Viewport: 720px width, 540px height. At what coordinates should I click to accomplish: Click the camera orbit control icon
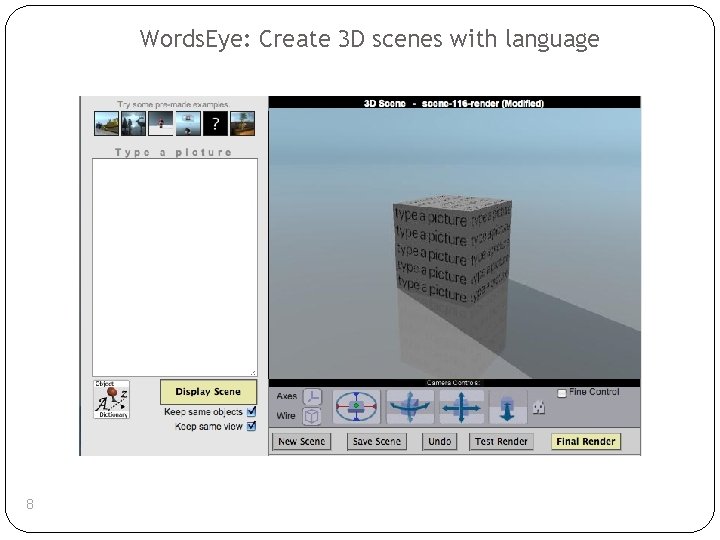click(356, 406)
